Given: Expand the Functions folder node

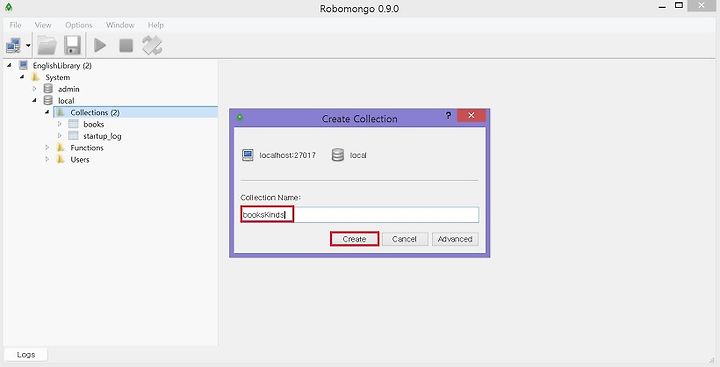Looking at the screenshot, I should [47, 147].
